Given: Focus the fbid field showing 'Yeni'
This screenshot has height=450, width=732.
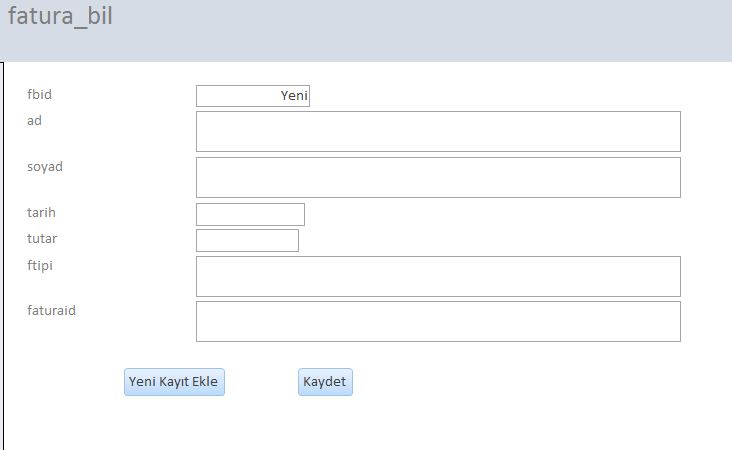Looking at the screenshot, I should [252, 96].
